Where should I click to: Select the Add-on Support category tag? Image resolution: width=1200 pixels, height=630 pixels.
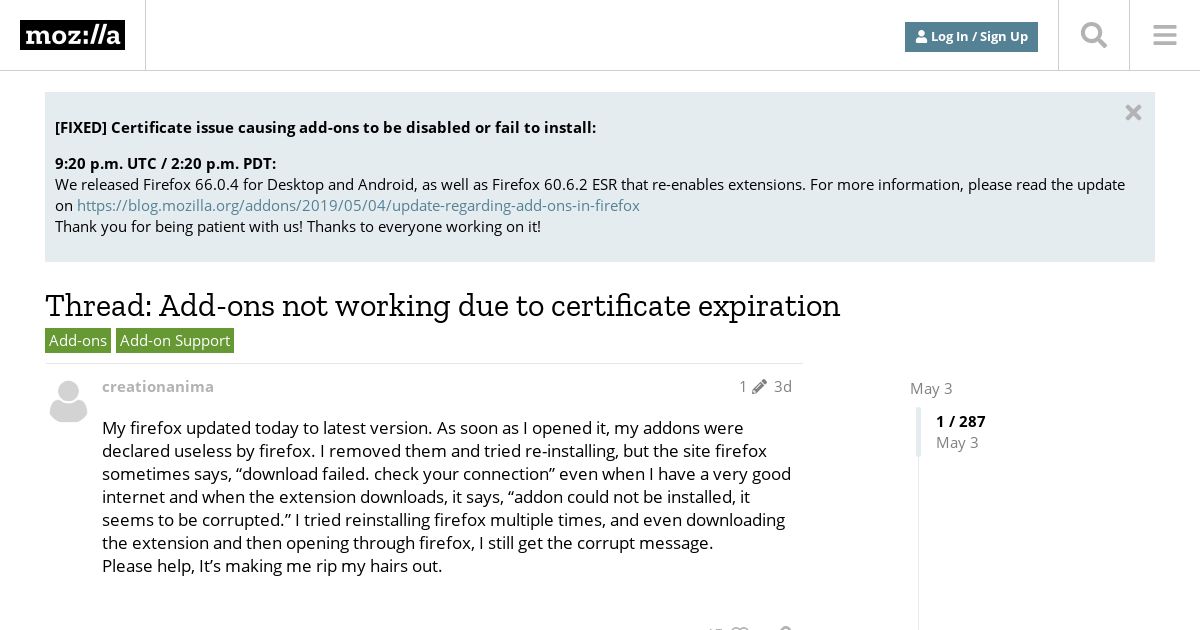(175, 340)
